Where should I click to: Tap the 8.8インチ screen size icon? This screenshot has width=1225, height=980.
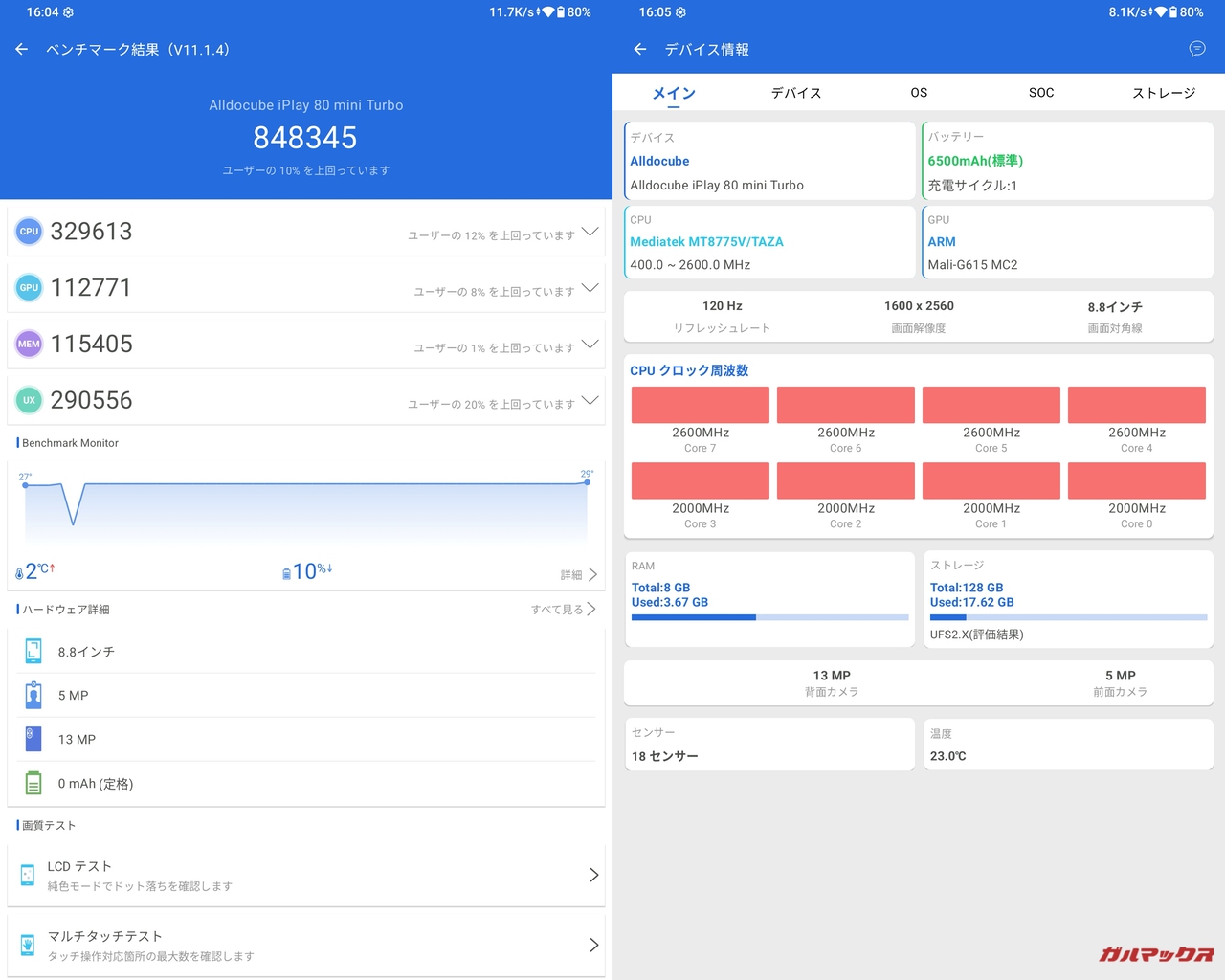pyautogui.click(x=33, y=651)
